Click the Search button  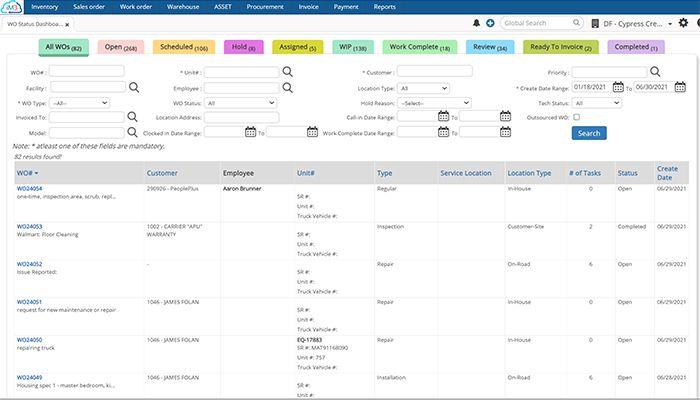coord(589,133)
